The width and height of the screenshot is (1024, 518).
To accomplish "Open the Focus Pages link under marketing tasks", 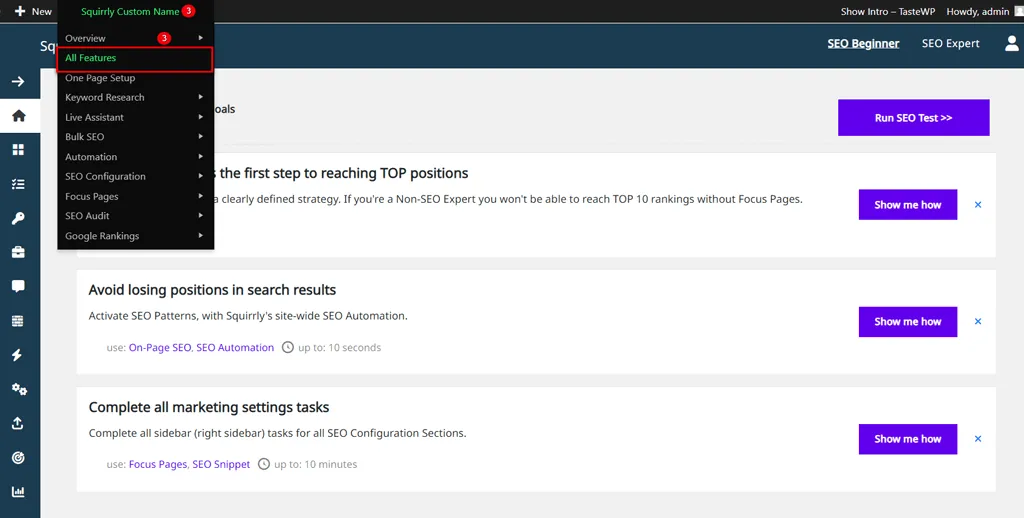I will click(x=158, y=464).
